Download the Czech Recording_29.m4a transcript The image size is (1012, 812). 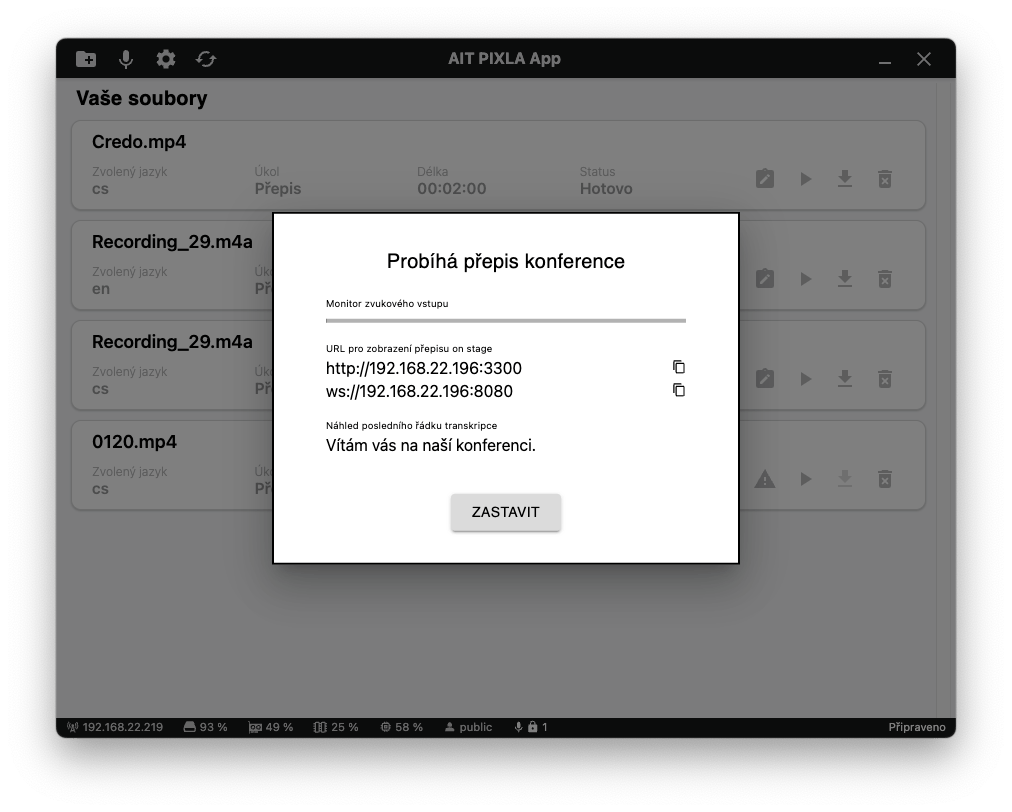[845, 379]
